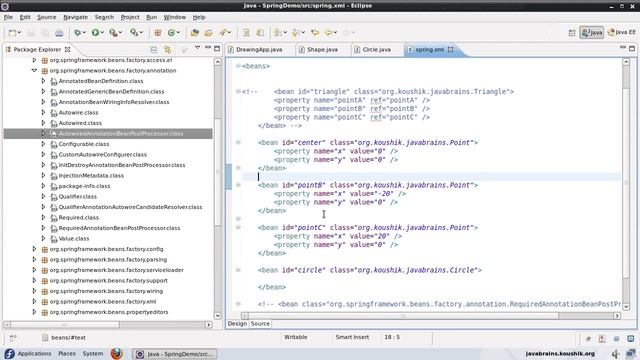Click the volume speaker icon in panel
This screenshot has width=640, height=360.
coord(616,354)
